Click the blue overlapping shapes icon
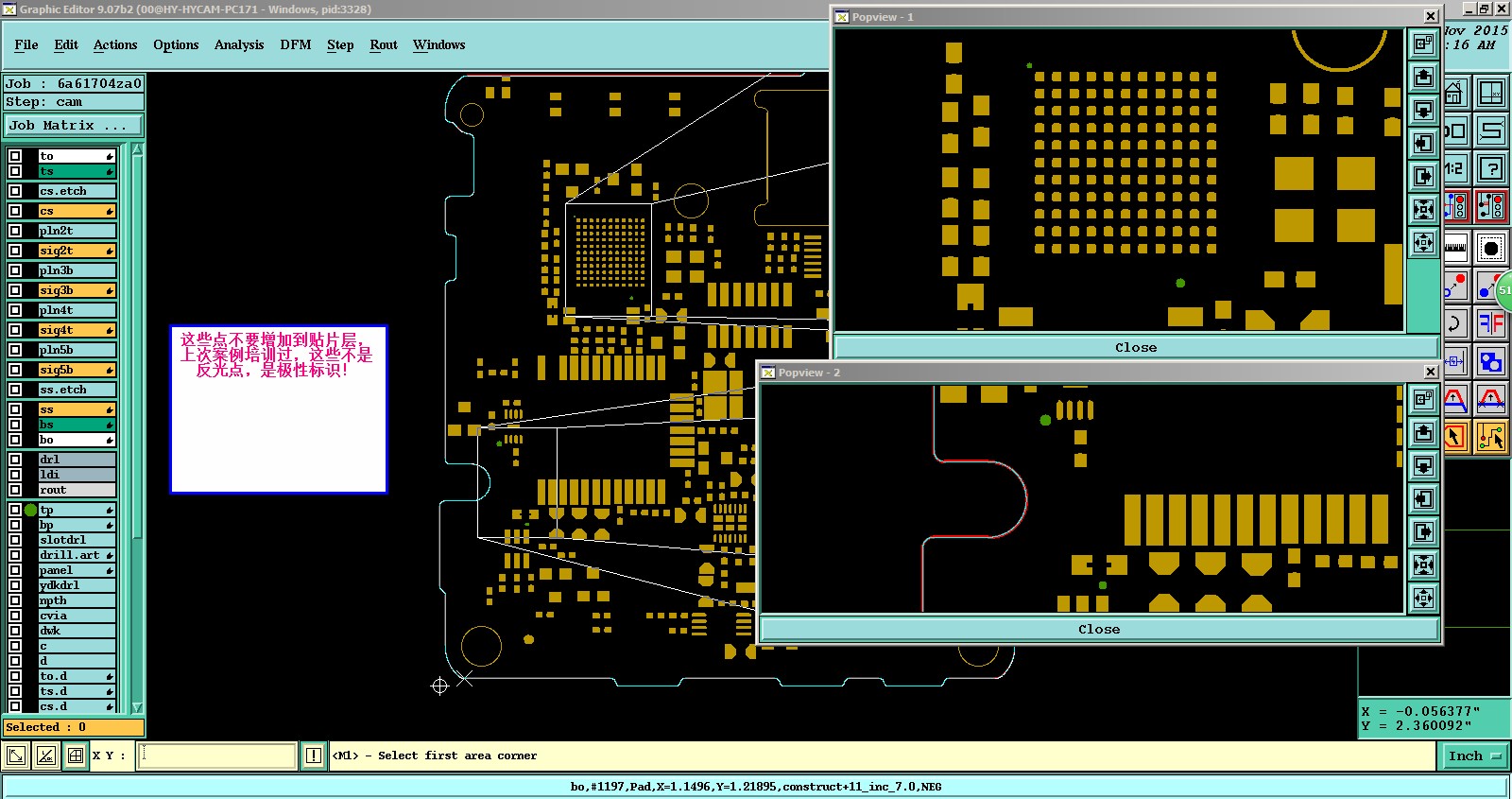1512x799 pixels. pos(1491,361)
